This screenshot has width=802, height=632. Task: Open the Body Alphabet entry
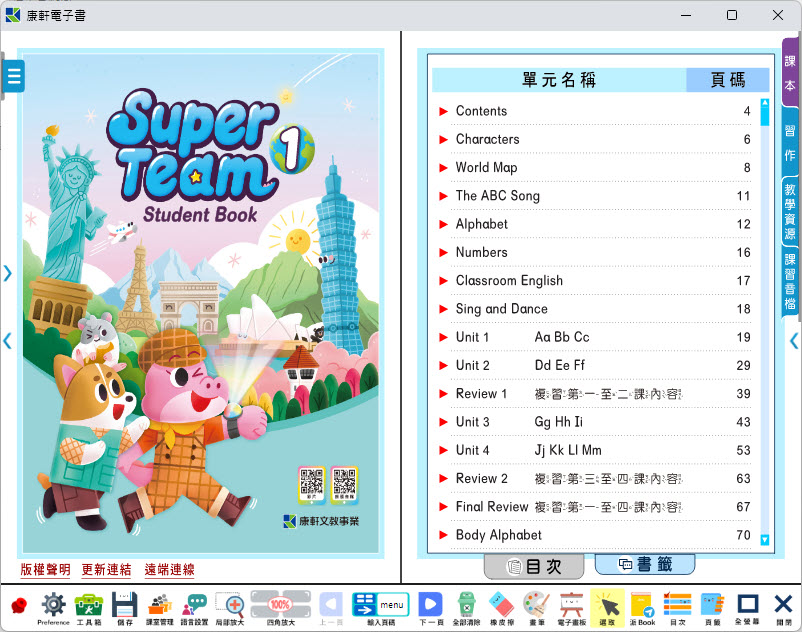tap(595, 535)
